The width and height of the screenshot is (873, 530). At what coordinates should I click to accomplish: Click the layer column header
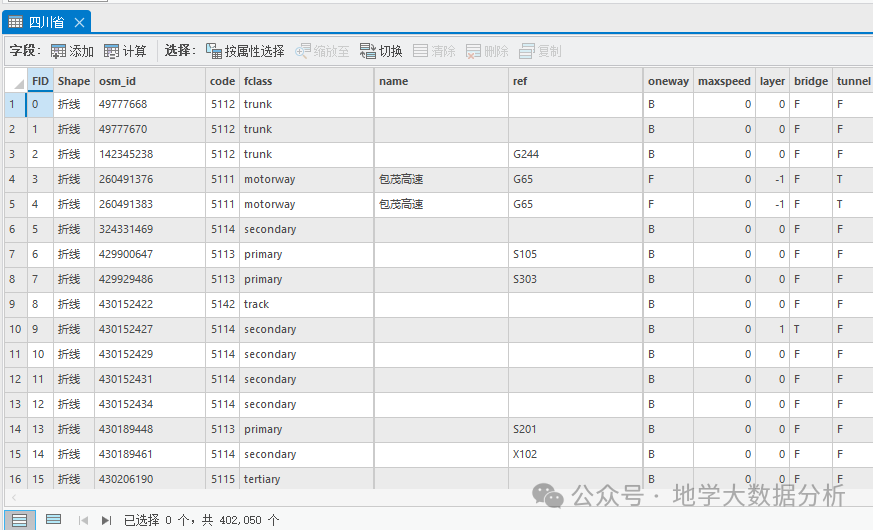coord(772,81)
